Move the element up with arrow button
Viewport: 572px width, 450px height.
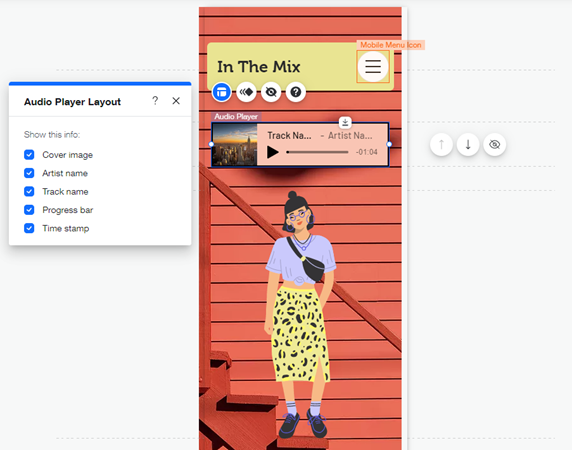(x=441, y=144)
